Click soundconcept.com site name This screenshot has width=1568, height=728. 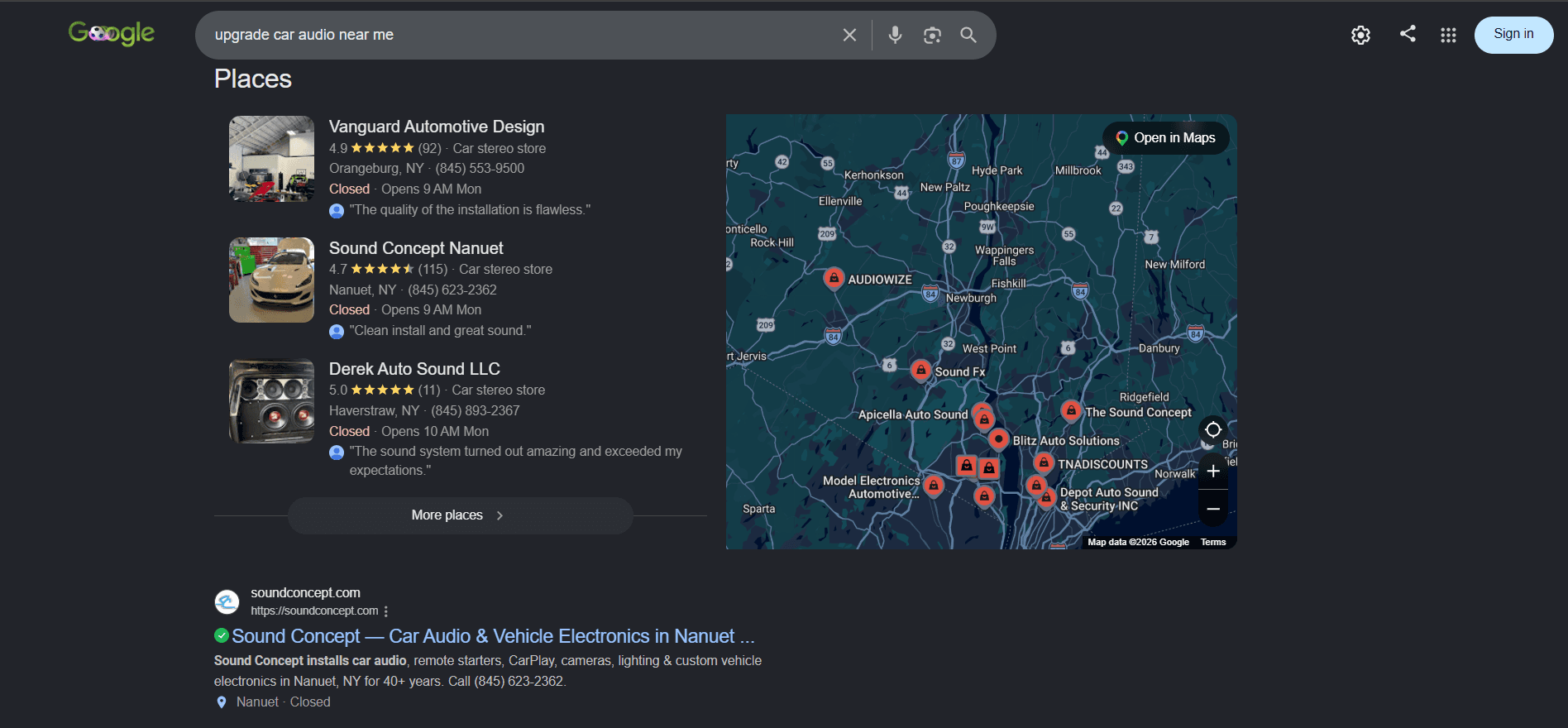305,593
